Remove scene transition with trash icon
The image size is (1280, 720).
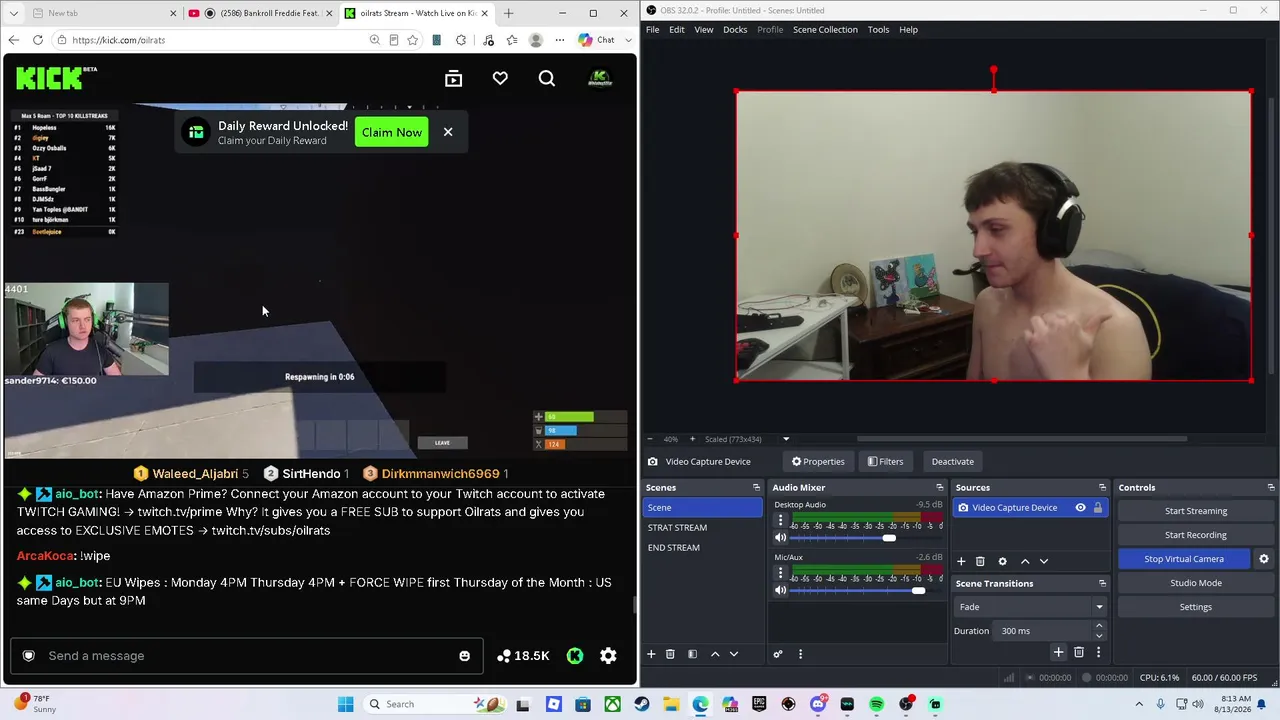click(x=1079, y=653)
